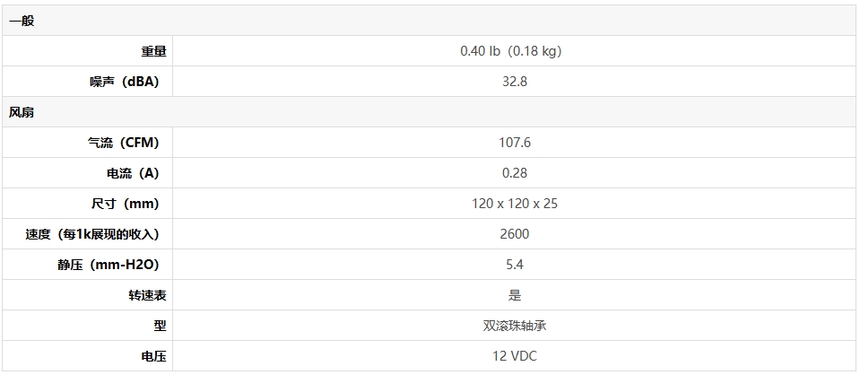Click the 风扇 section header
The width and height of the screenshot is (860, 375).
point(21,112)
